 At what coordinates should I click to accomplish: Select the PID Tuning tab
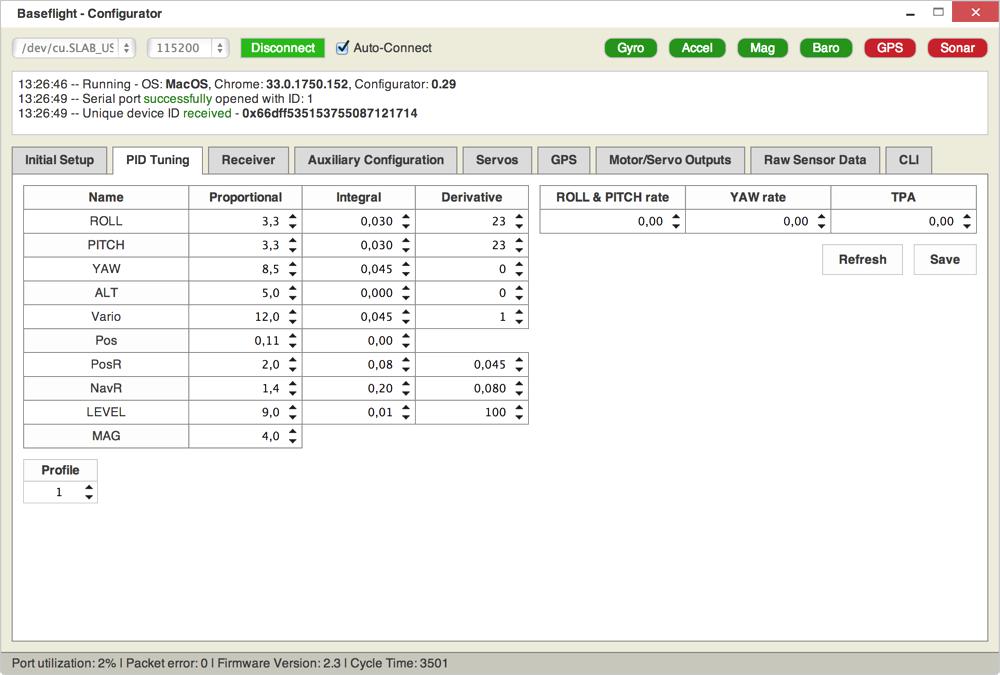[158, 160]
